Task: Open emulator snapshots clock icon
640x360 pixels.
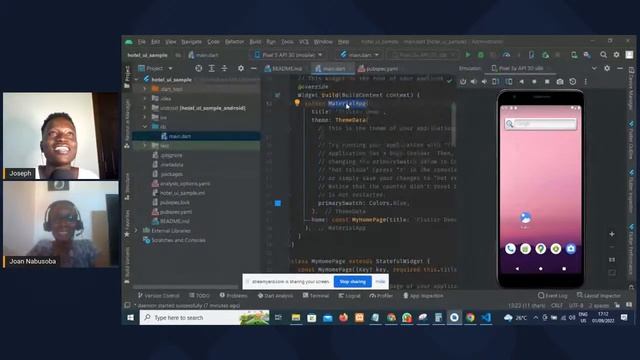Action: tap(573, 82)
